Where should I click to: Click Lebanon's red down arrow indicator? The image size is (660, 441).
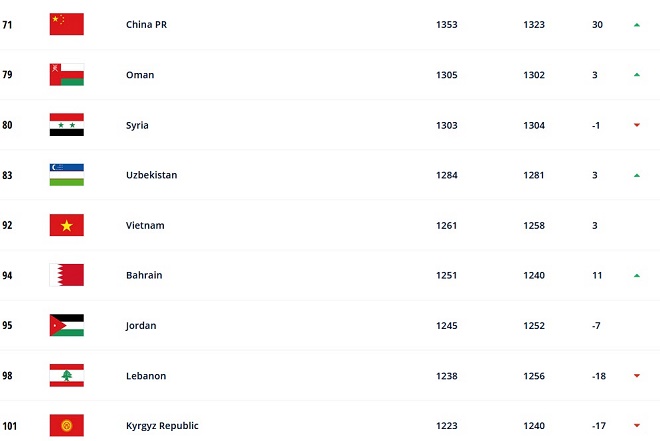(637, 375)
